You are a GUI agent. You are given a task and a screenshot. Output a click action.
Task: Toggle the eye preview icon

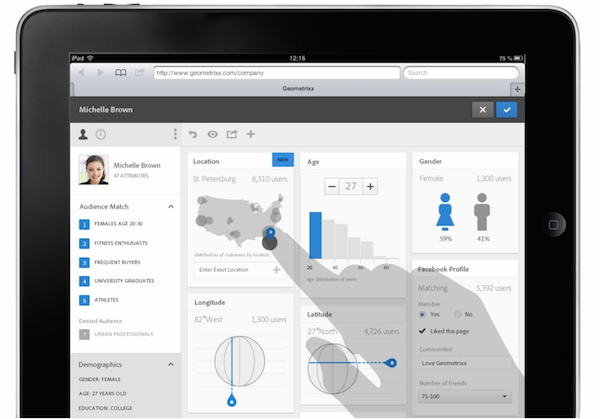pyautogui.click(x=212, y=134)
